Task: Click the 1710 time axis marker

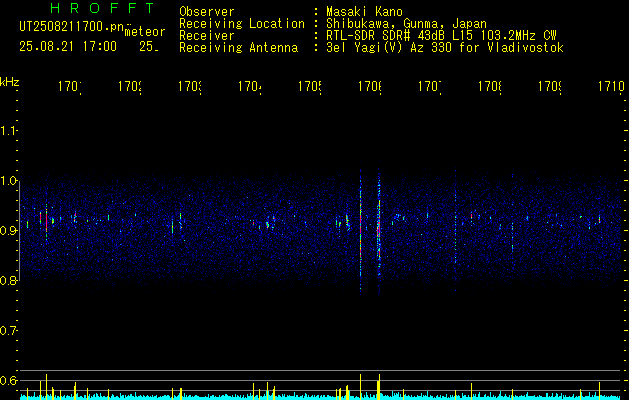Action: (x=611, y=86)
